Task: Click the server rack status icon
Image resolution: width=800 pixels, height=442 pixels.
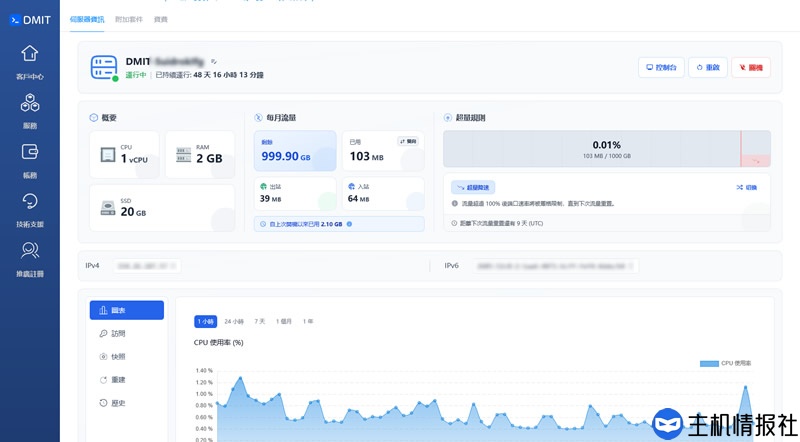Action: pos(104,68)
